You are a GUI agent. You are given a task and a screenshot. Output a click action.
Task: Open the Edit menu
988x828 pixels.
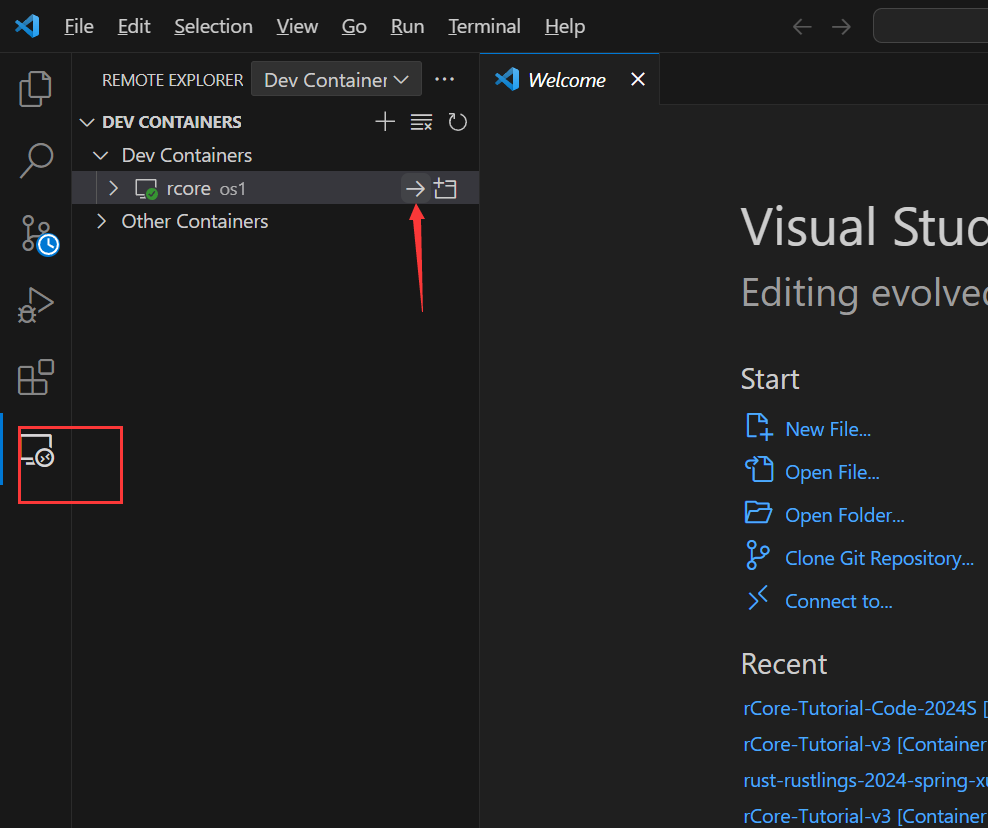[134, 26]
